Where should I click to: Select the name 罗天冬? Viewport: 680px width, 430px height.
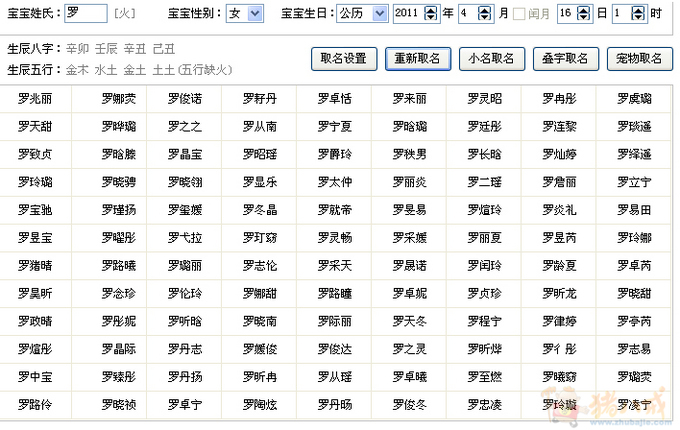pyautogui.click(x=409, y=322)
